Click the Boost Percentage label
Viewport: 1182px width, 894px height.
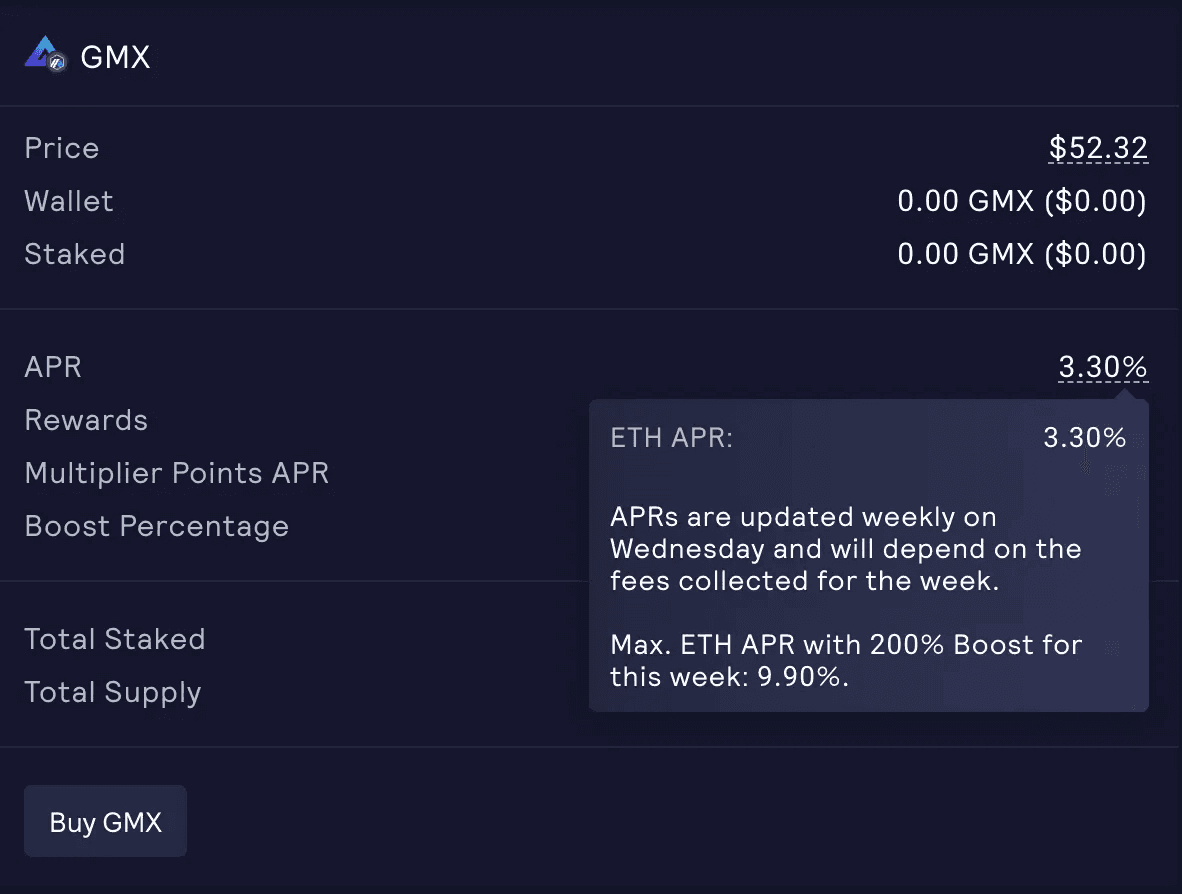click(x=157, y=526)
